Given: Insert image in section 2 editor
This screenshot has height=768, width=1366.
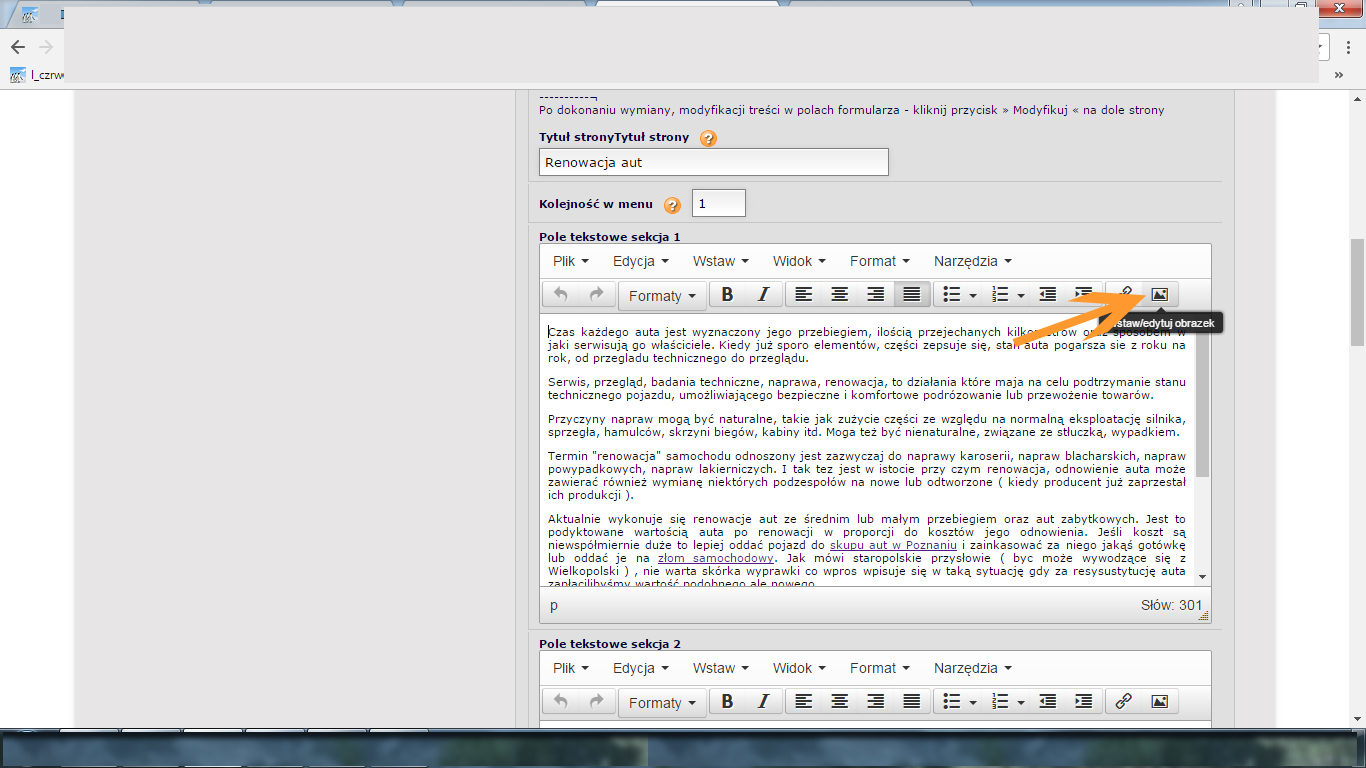Looking at the screenshot, I should [1159, 702].
